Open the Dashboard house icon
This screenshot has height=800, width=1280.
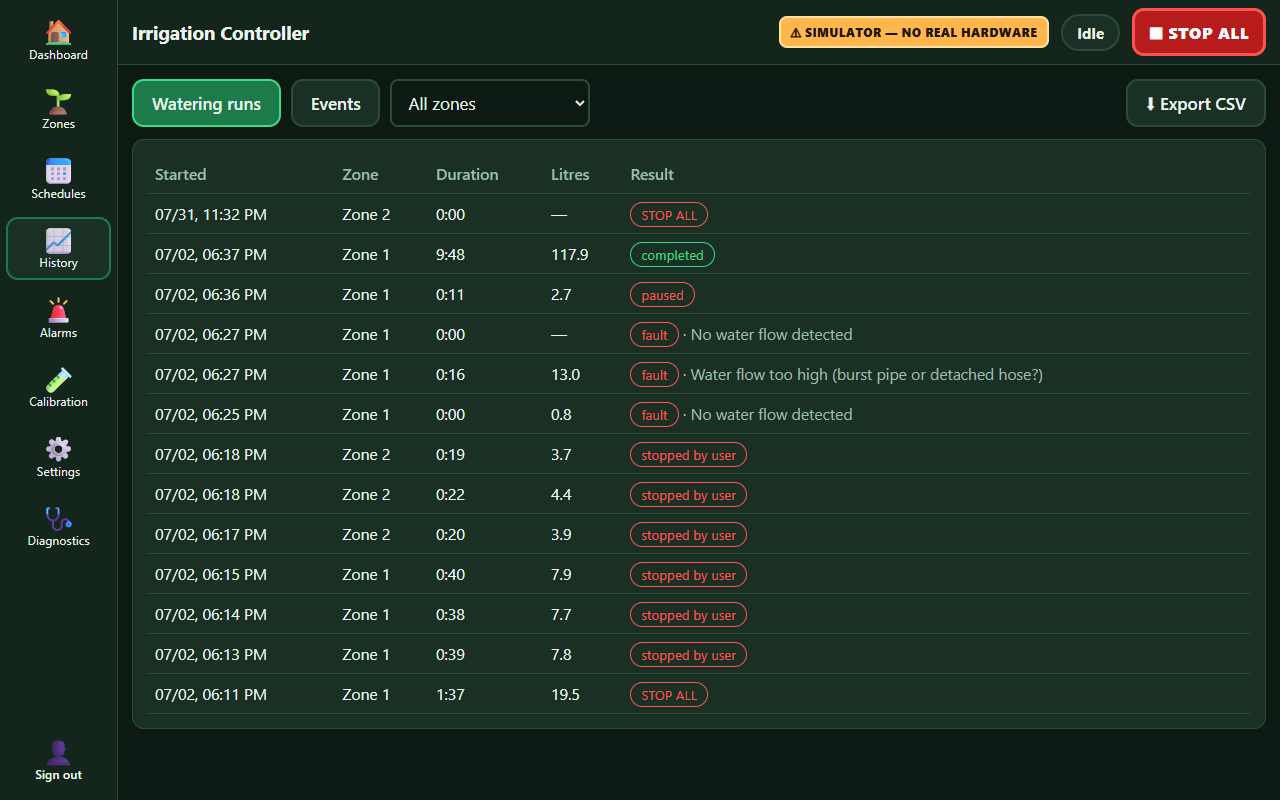pos(58,33)
